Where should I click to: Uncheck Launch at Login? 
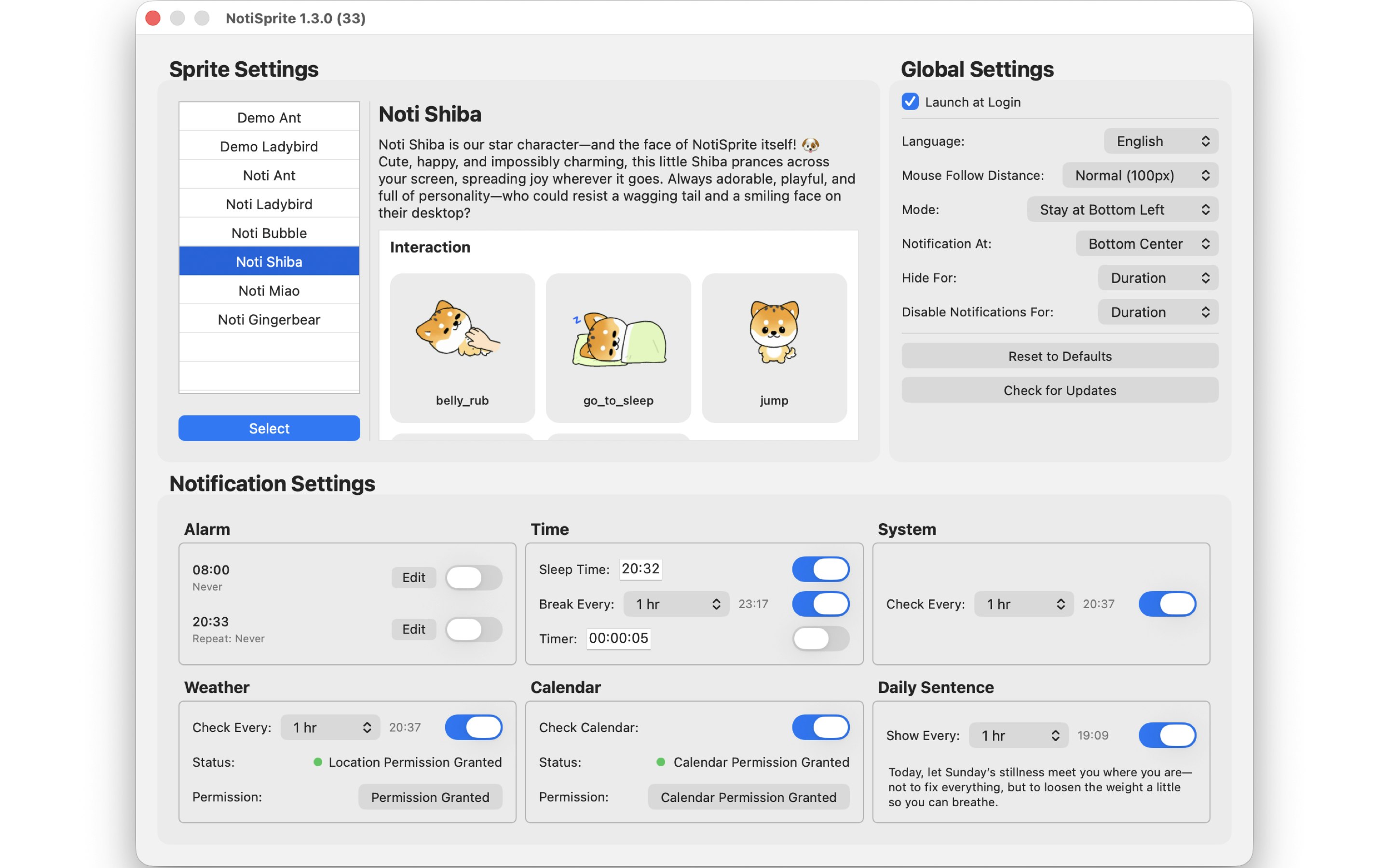click(910, 102)
